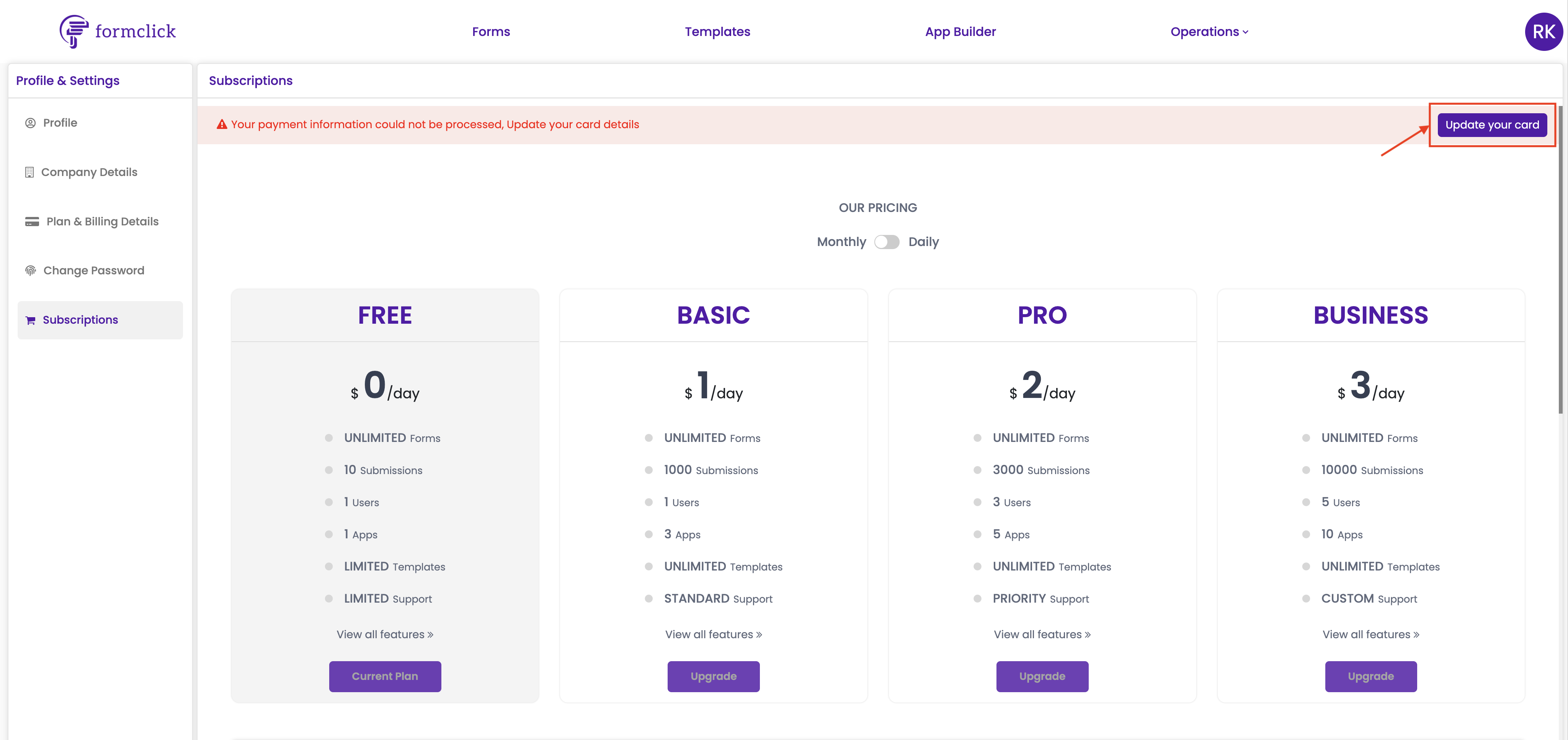This screenshot has width=1568, height=740.
Task: Toggle the Monthly/Daily pricing switch
Action: point(886,242)
